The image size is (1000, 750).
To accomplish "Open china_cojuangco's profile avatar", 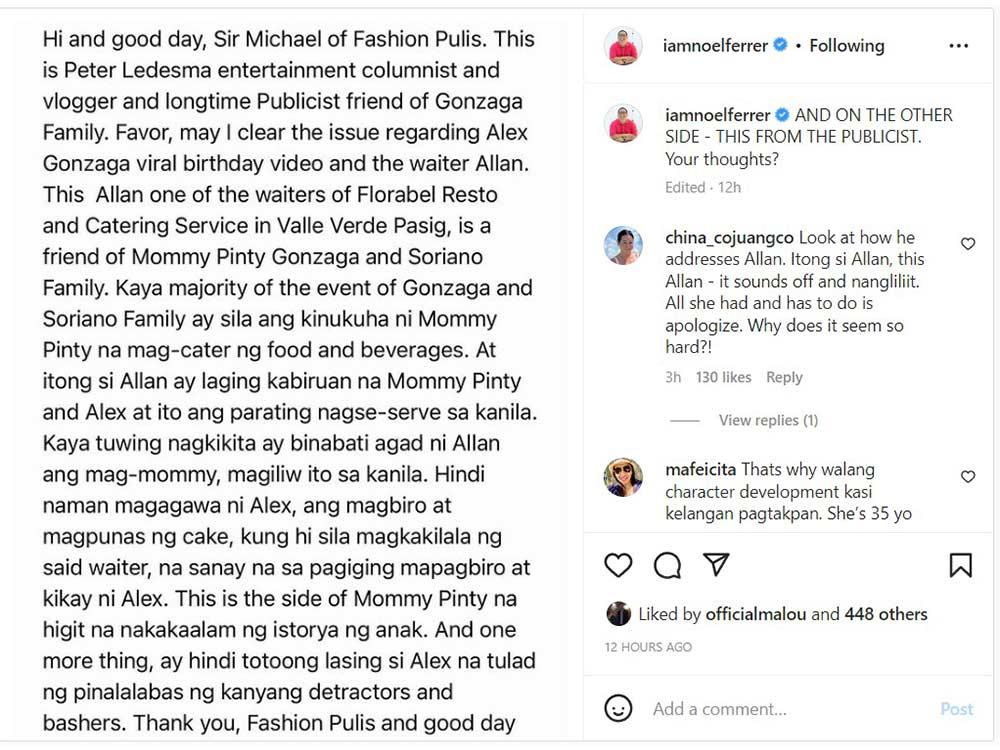I will (623, 245).
